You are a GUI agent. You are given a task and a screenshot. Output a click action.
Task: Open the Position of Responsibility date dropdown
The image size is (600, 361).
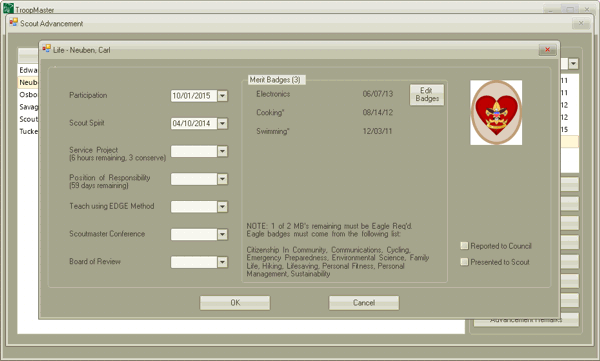pos(222,179)
